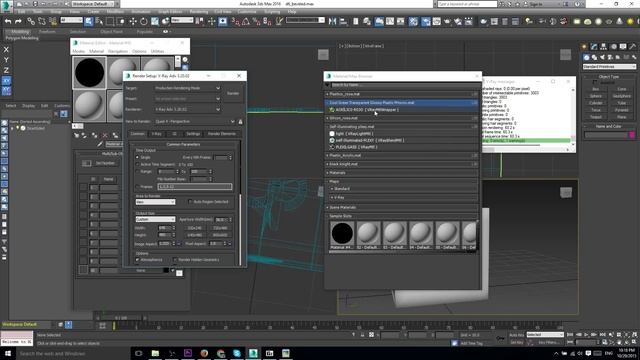Activate the Select Object tool

[88, 21]
